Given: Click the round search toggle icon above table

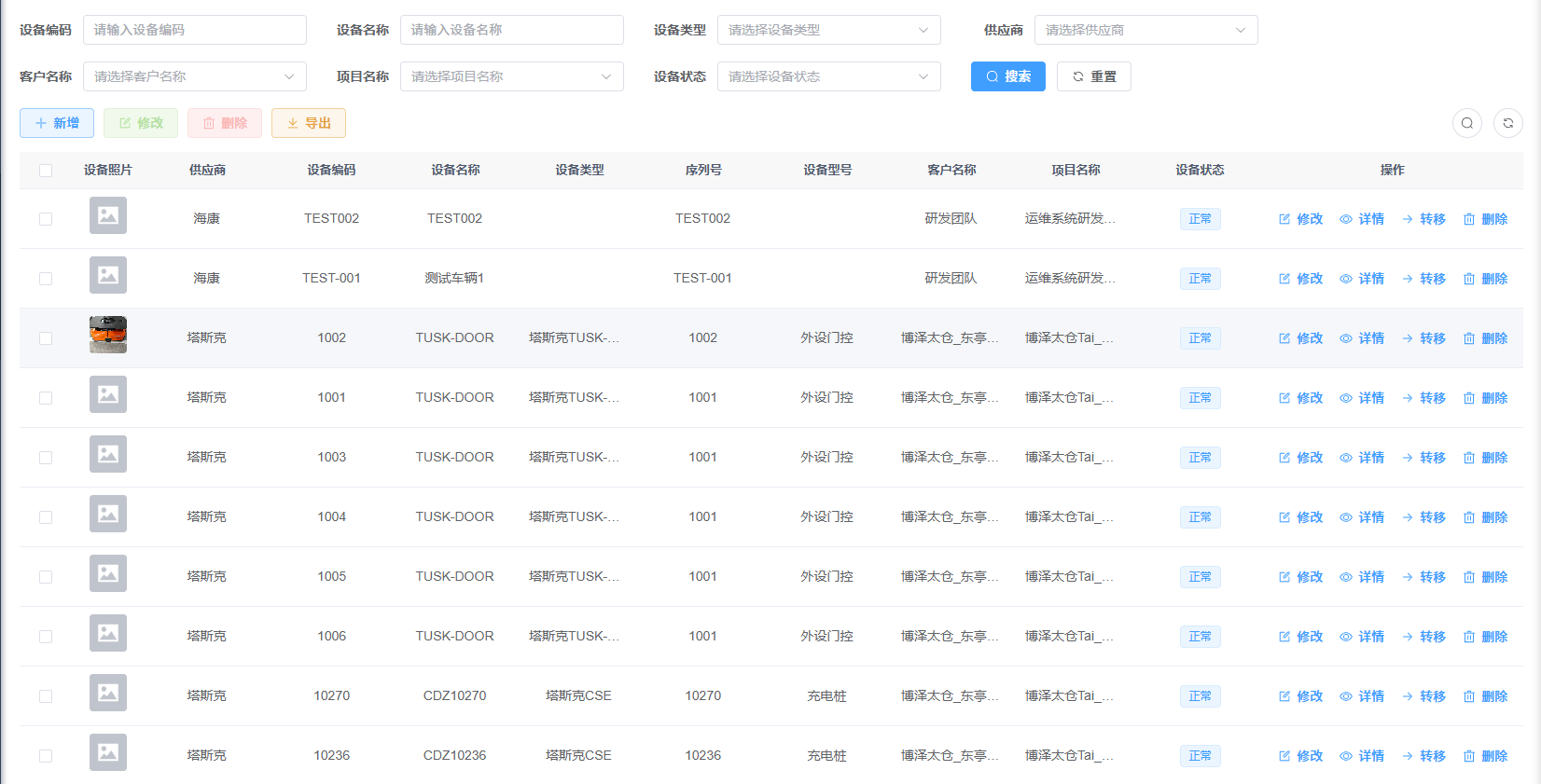Looking at the screenshot, I should click(1467, 123).
